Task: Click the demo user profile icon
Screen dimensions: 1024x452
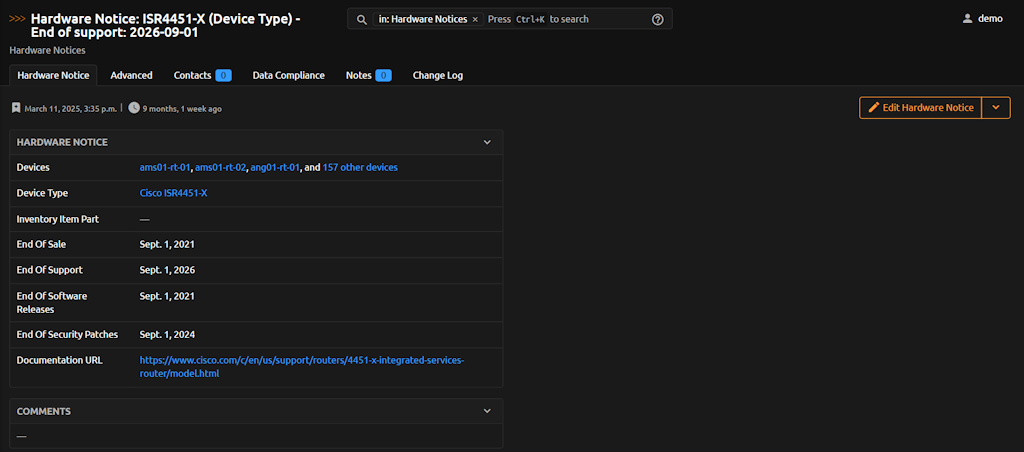Action: coord(967,19)
